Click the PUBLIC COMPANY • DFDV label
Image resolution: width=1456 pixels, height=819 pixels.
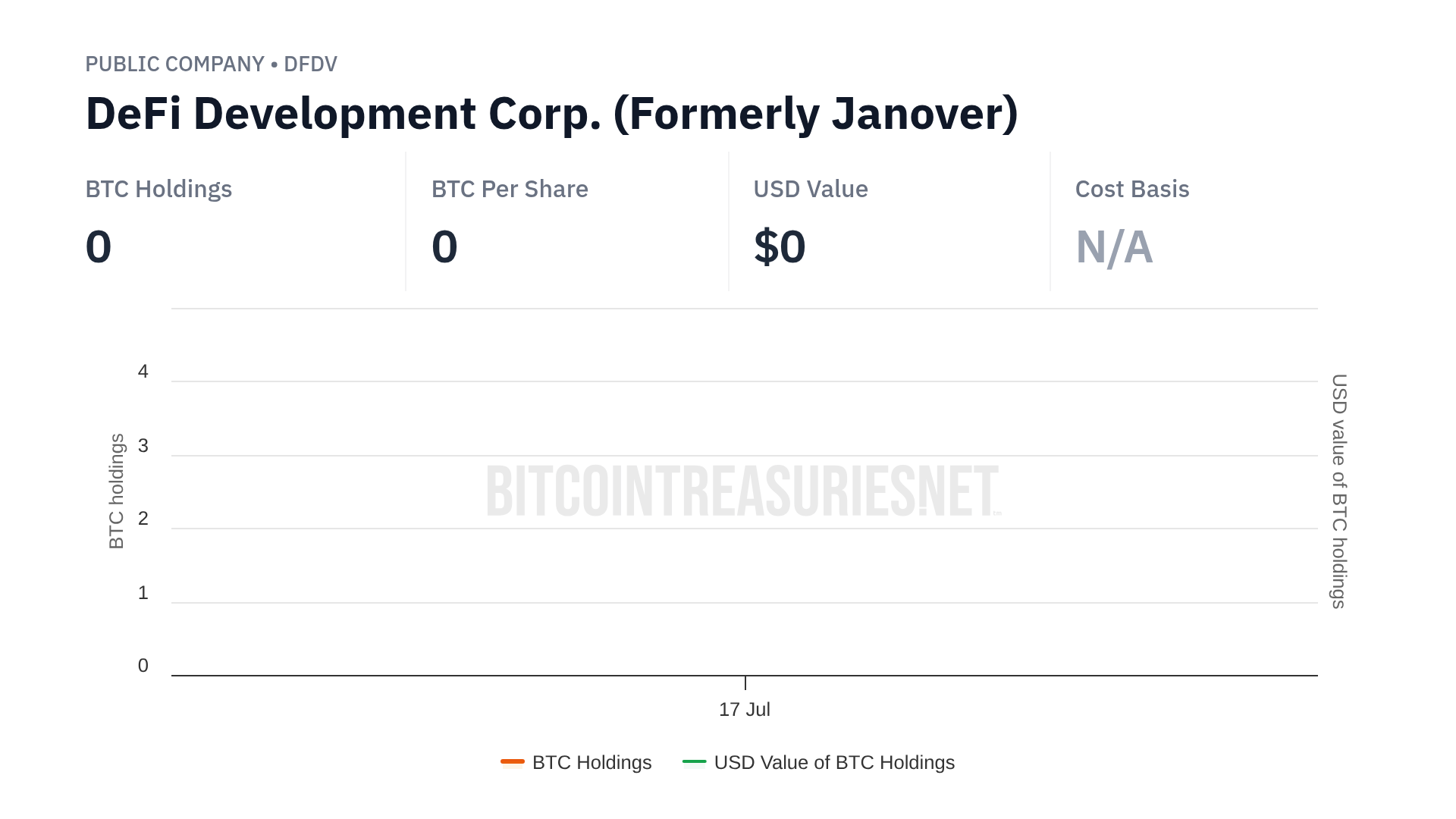(211, 64)
